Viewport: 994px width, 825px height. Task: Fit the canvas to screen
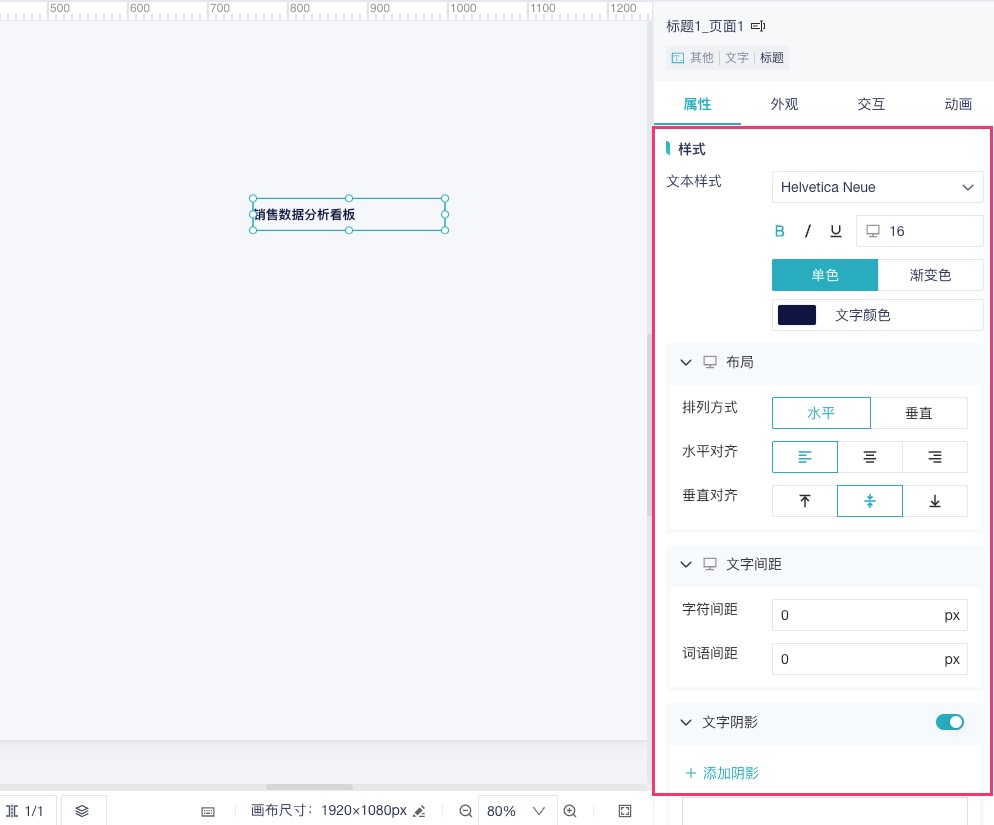coord(625,811)
